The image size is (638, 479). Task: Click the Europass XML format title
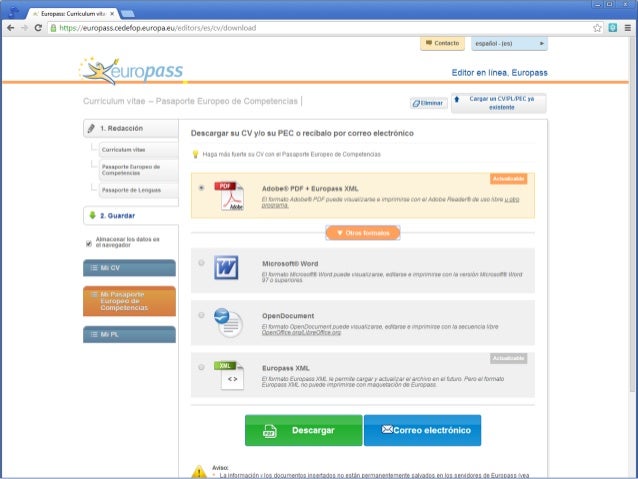pyautogui.click(x=286, y=368)
